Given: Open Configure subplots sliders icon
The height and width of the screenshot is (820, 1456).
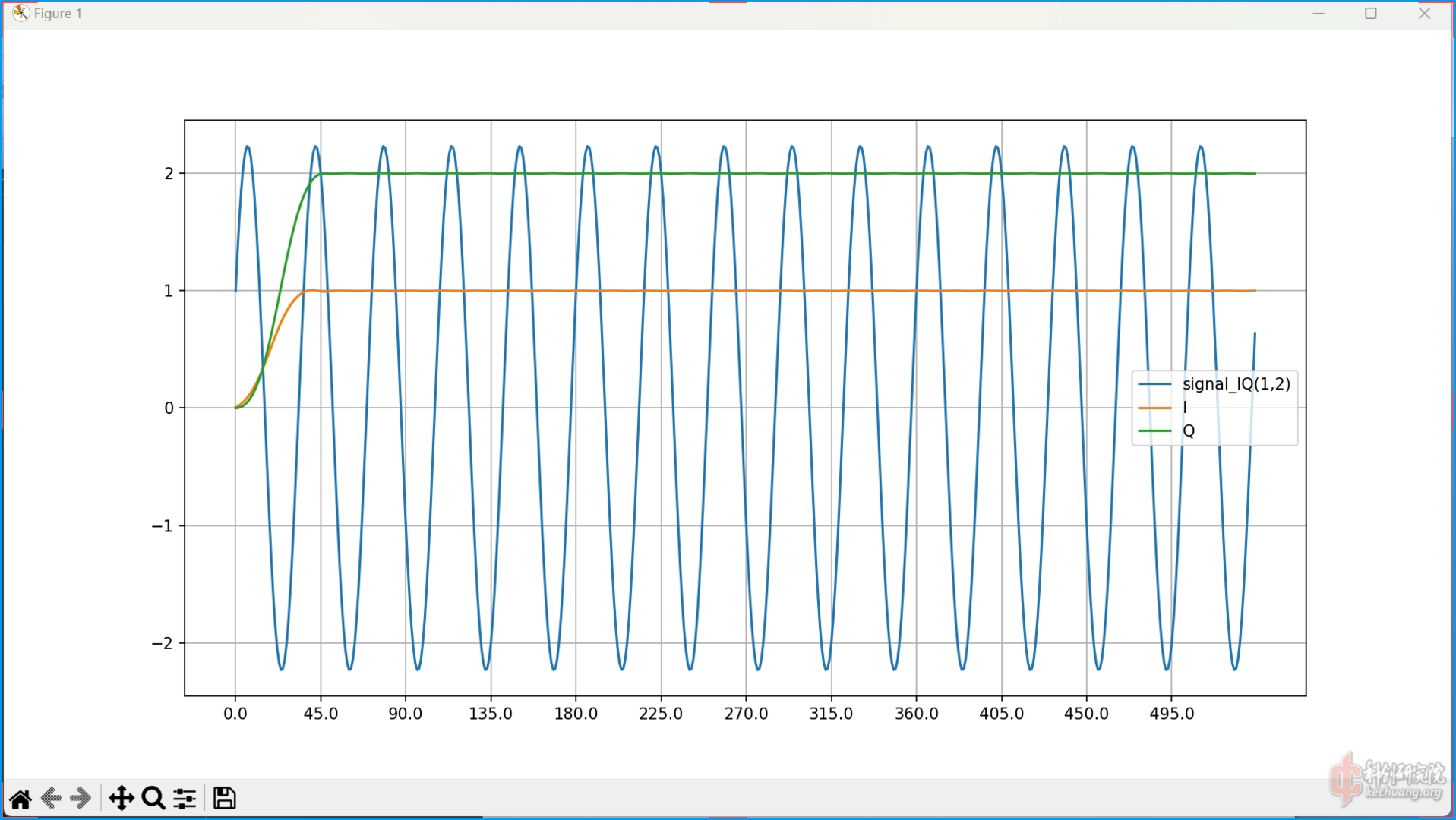Looking at the screenshot, I should (185, 799).
